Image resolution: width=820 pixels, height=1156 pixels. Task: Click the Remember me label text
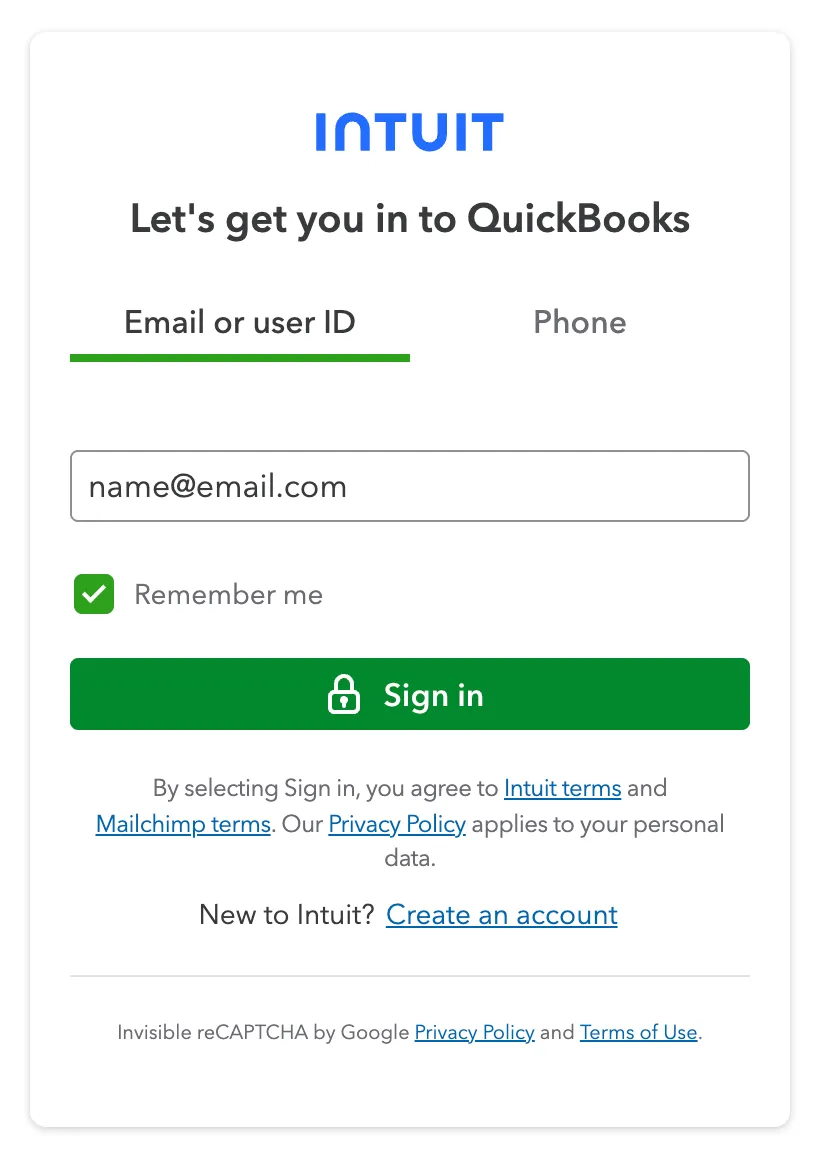coord(229,594)
